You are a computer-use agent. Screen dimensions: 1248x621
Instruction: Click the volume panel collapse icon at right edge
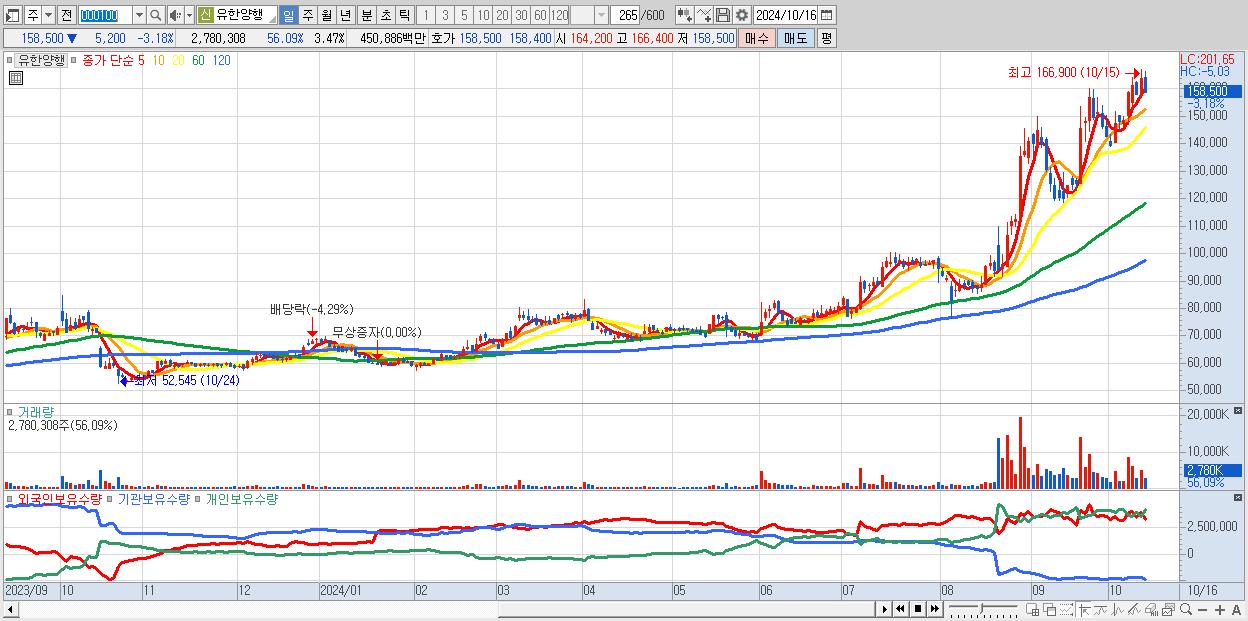coord(1240,411)
